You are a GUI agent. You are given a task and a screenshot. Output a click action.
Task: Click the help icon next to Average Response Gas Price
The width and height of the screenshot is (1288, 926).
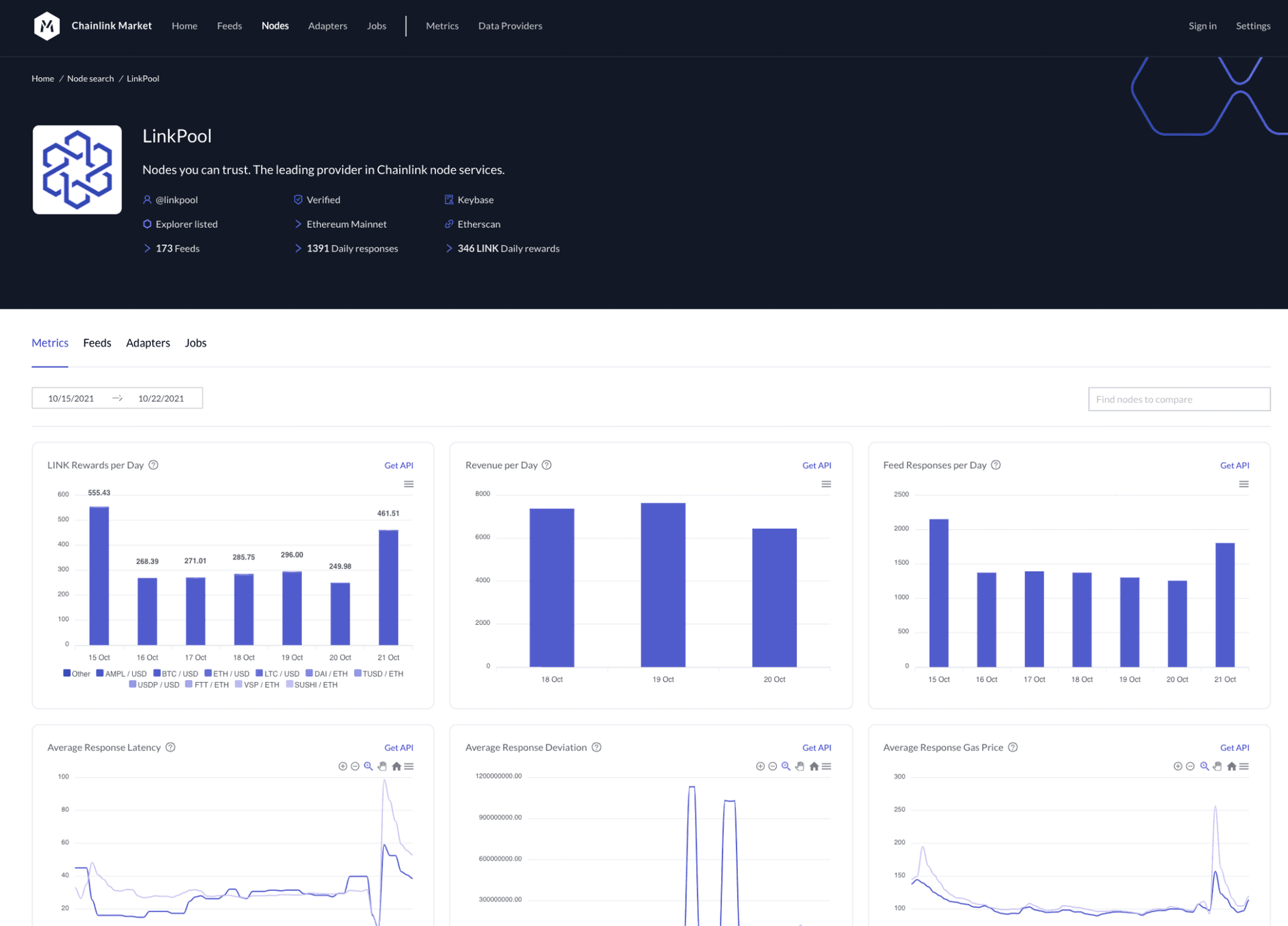(1013, 747)
